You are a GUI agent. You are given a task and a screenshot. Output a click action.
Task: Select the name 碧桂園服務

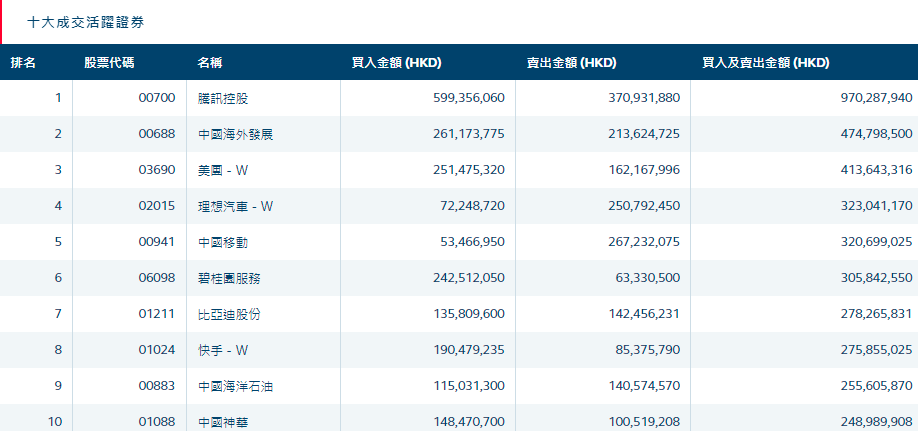pyautogui.click(x=230, y=278)
